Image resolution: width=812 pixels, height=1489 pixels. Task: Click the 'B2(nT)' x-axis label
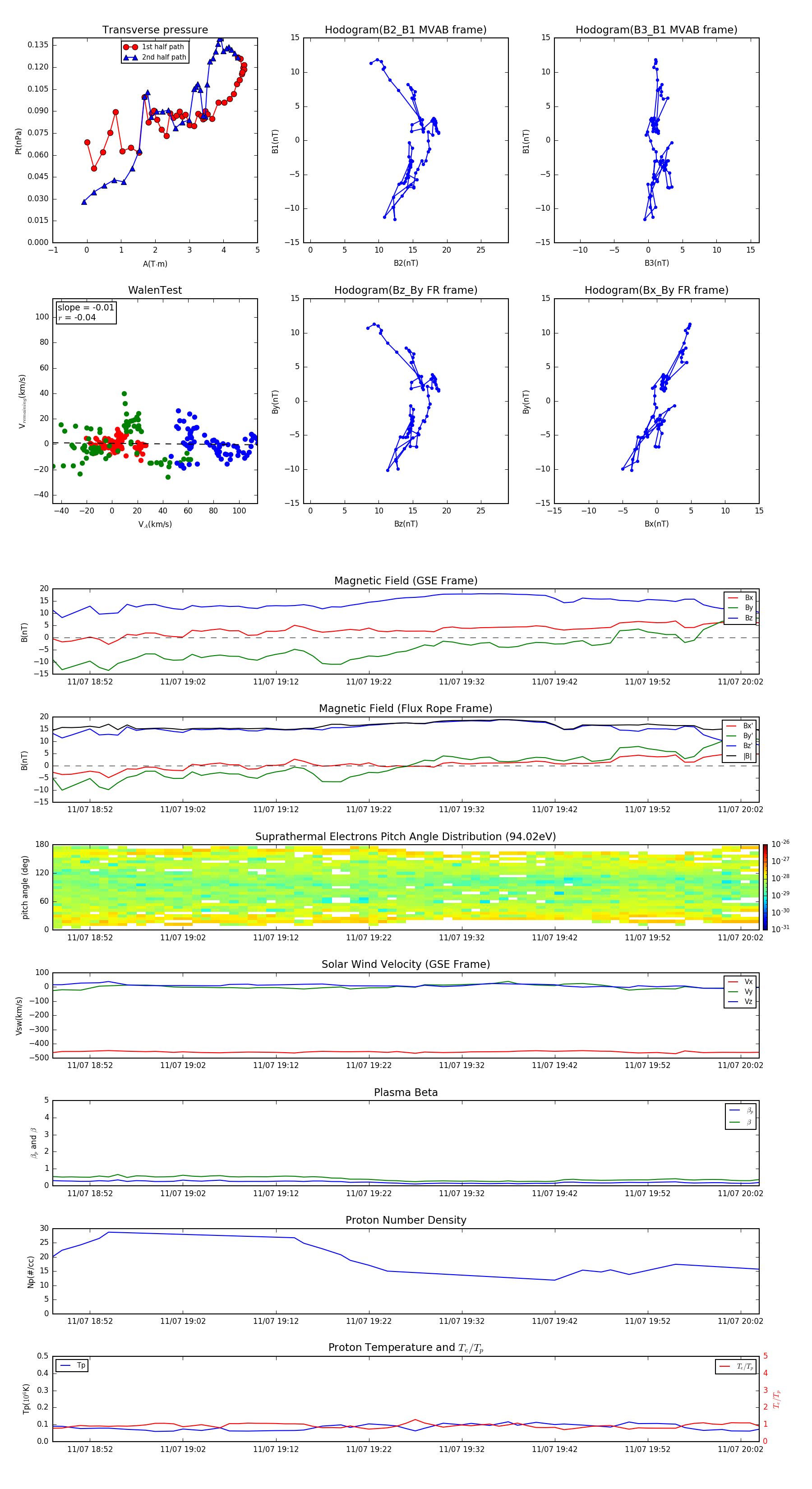tap(406, 263)
